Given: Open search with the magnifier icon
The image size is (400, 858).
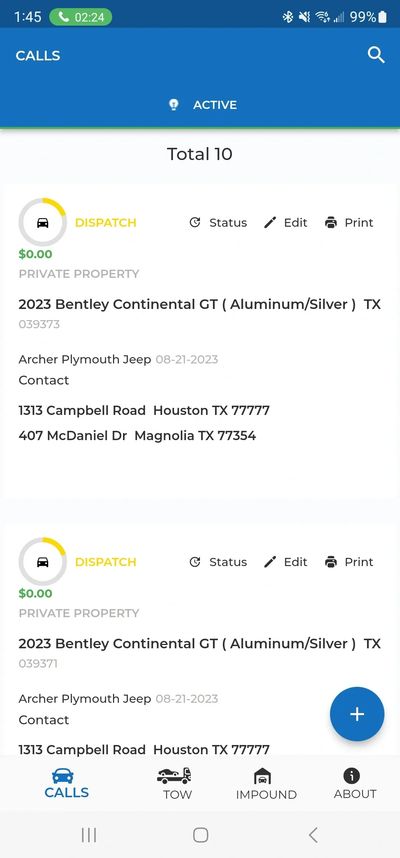Looking at the screenshot, I should [x=376, y=55].
